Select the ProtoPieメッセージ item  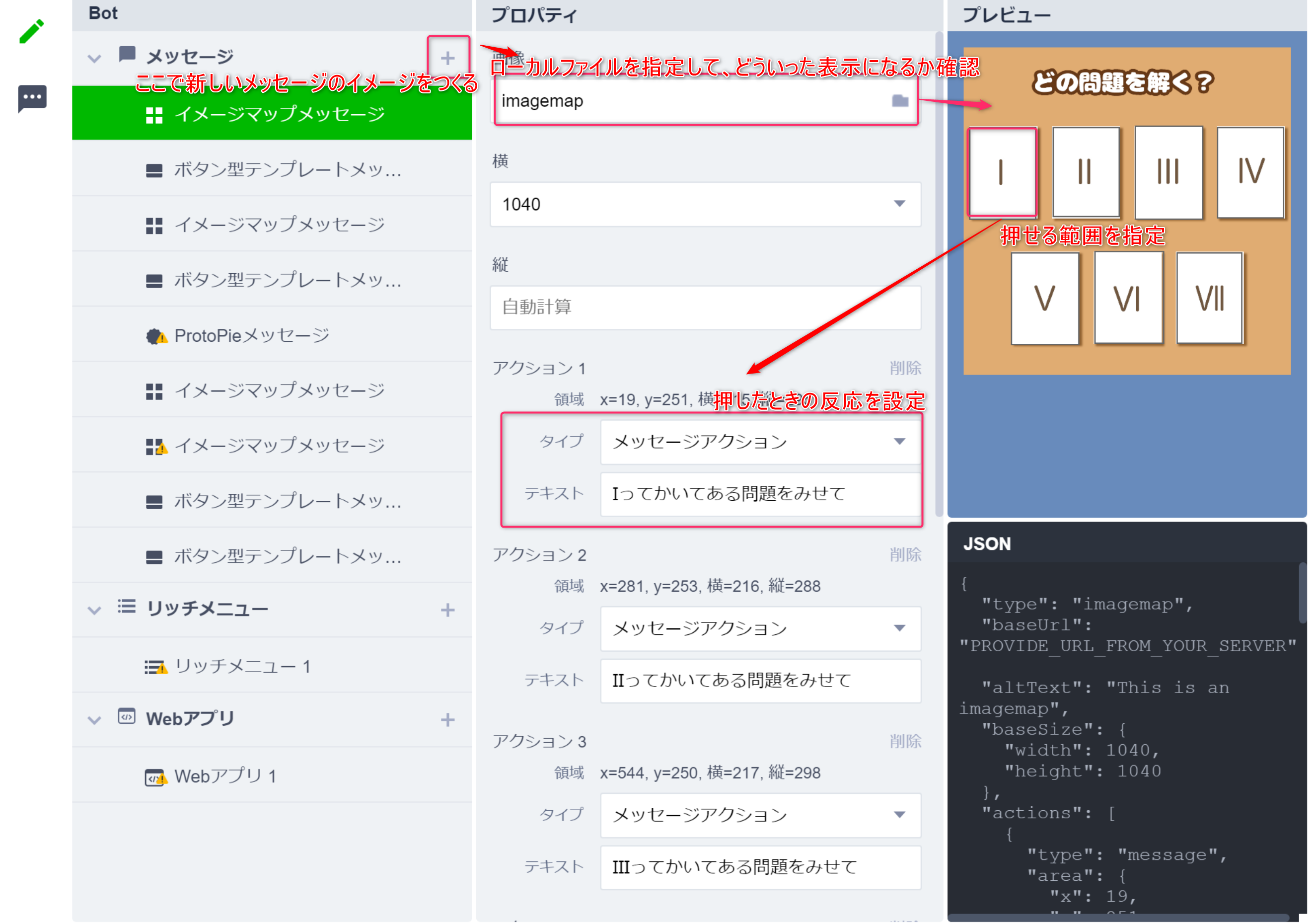[252, 335]
